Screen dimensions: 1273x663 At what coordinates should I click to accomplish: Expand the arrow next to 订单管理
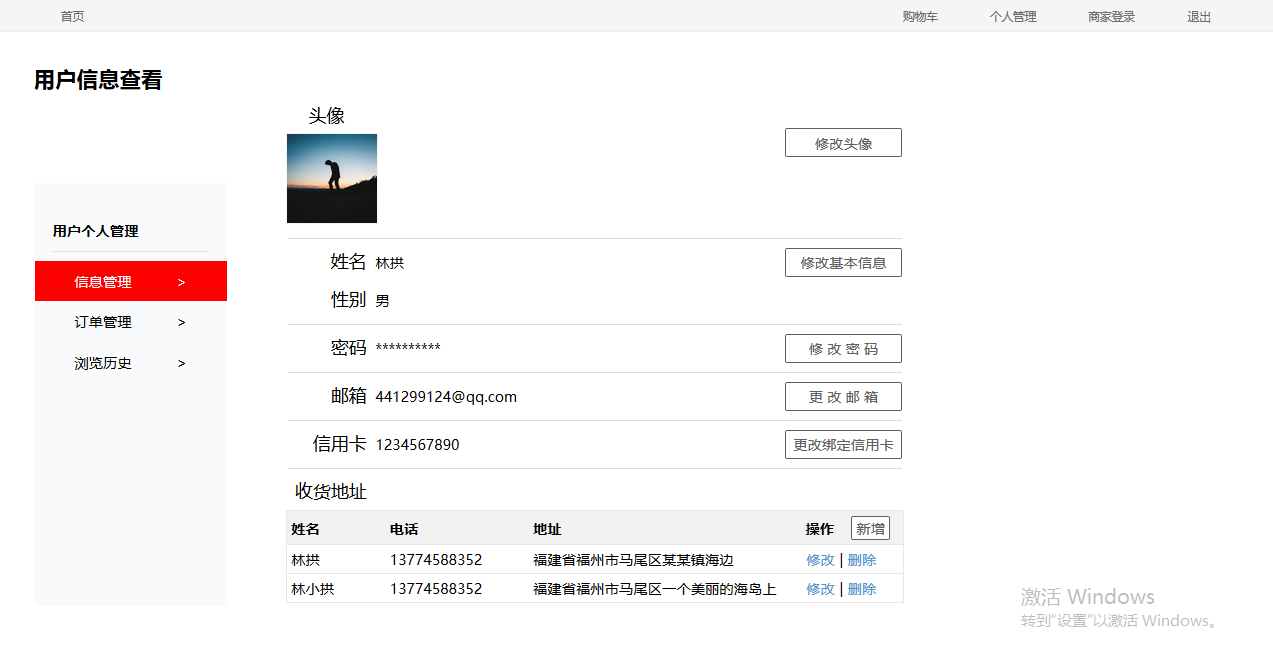pos(181,322)
